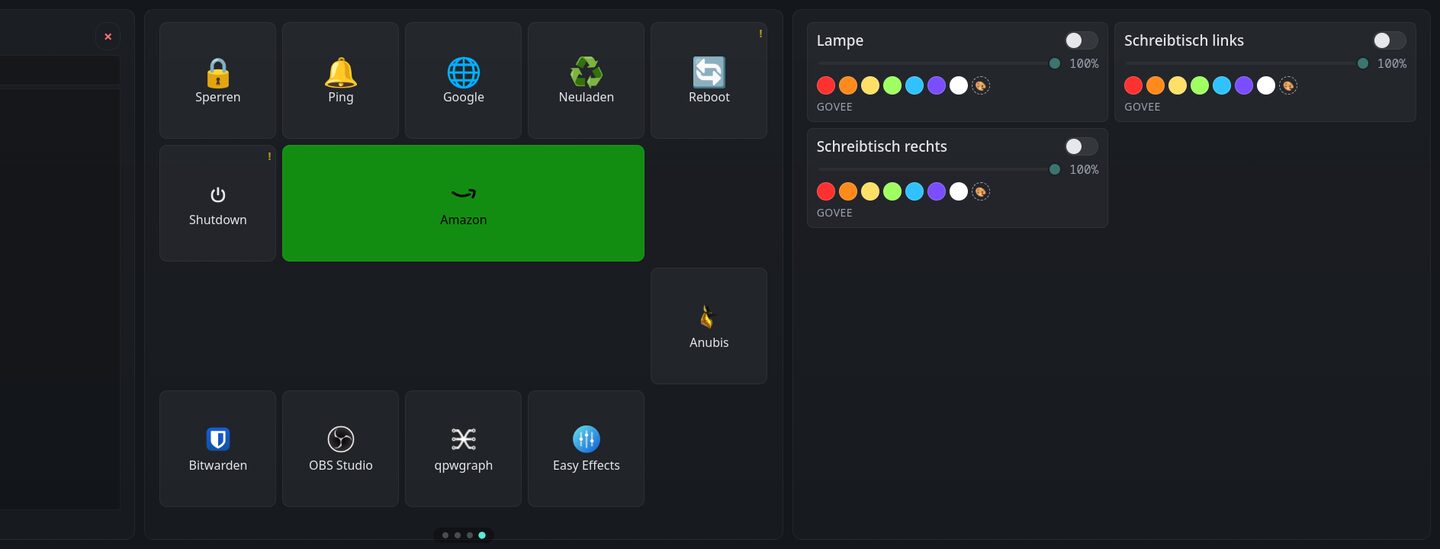Set Lampe color to purple
1440x549 pixels.
tap(936, 86)
